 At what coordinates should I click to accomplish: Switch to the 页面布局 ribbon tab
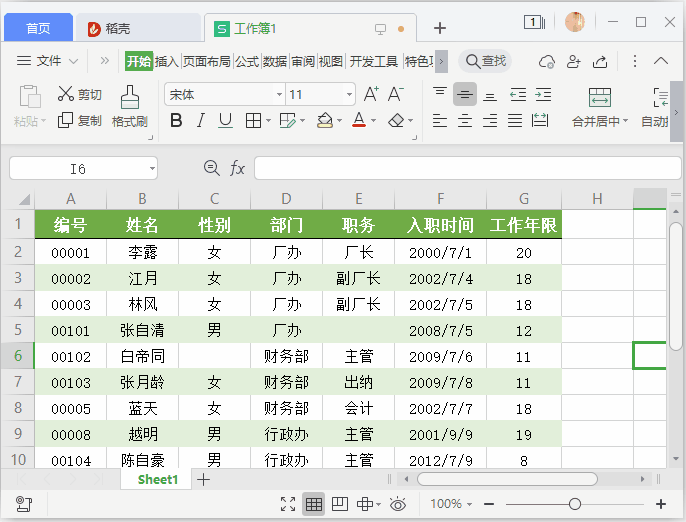[206, 61]
